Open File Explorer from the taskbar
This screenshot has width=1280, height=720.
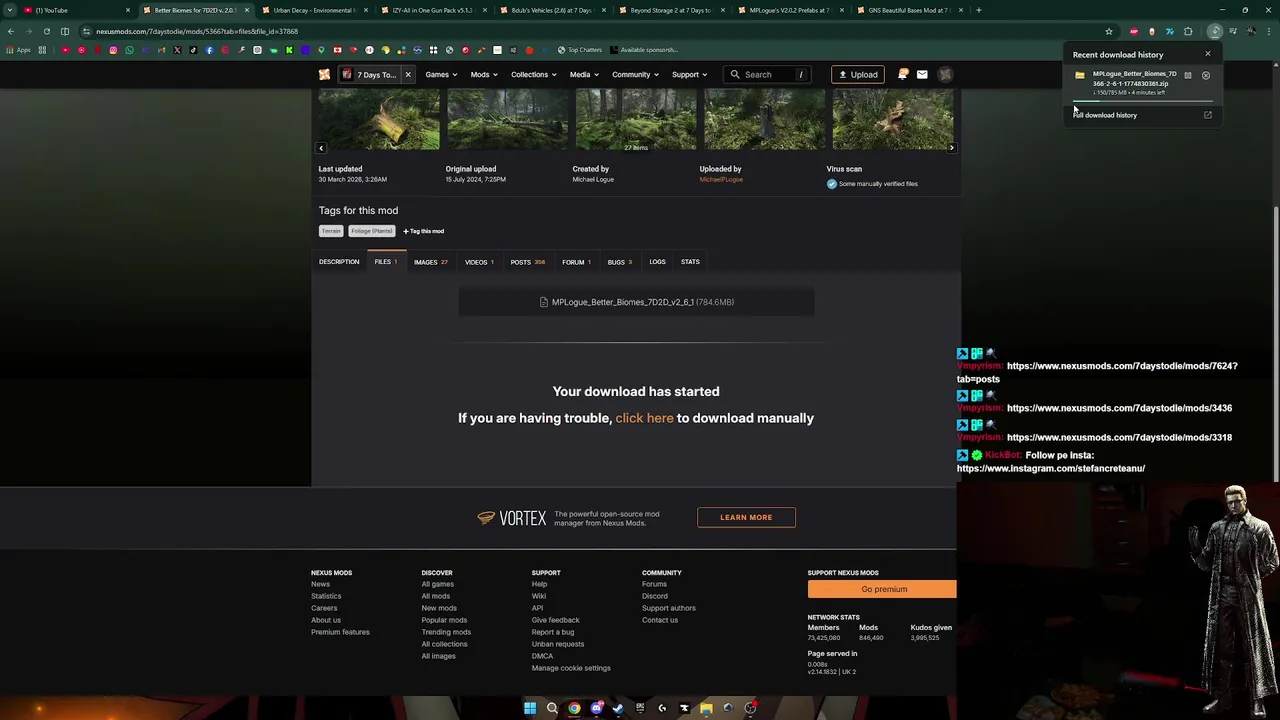706,708
